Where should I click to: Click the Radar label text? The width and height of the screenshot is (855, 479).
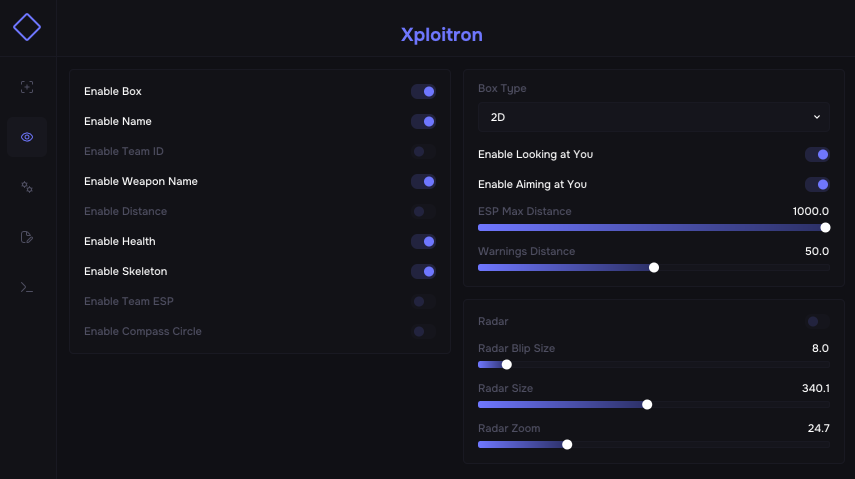click(493, 321)
